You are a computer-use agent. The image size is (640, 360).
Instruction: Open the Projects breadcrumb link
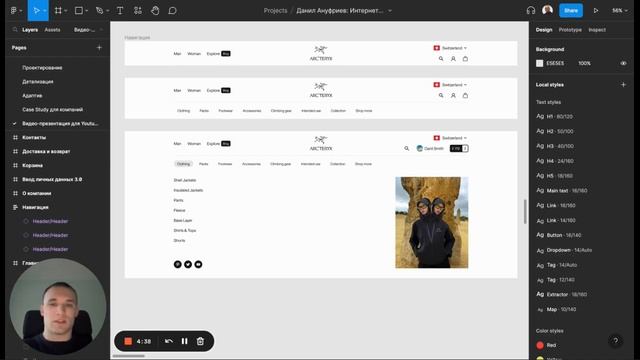(x=275, y=11)
